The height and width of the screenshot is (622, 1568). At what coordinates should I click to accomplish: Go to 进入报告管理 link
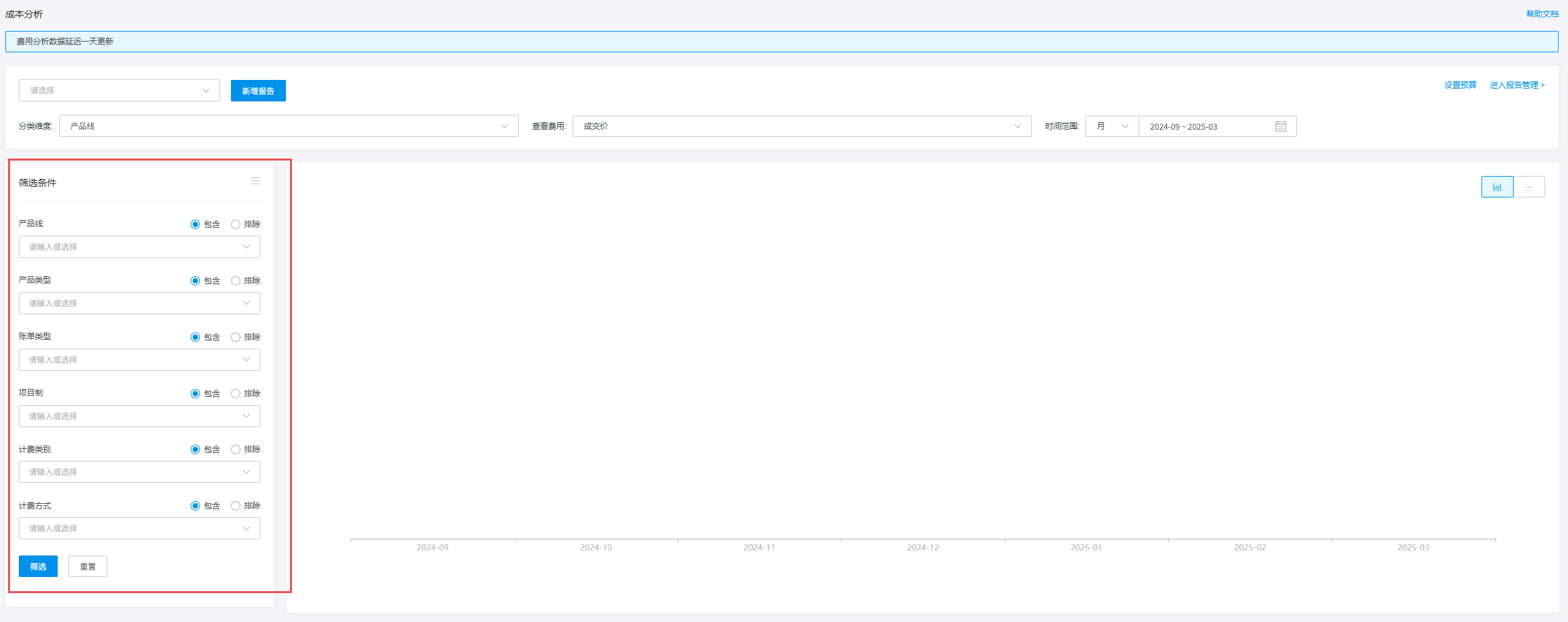click(1517, 85)
